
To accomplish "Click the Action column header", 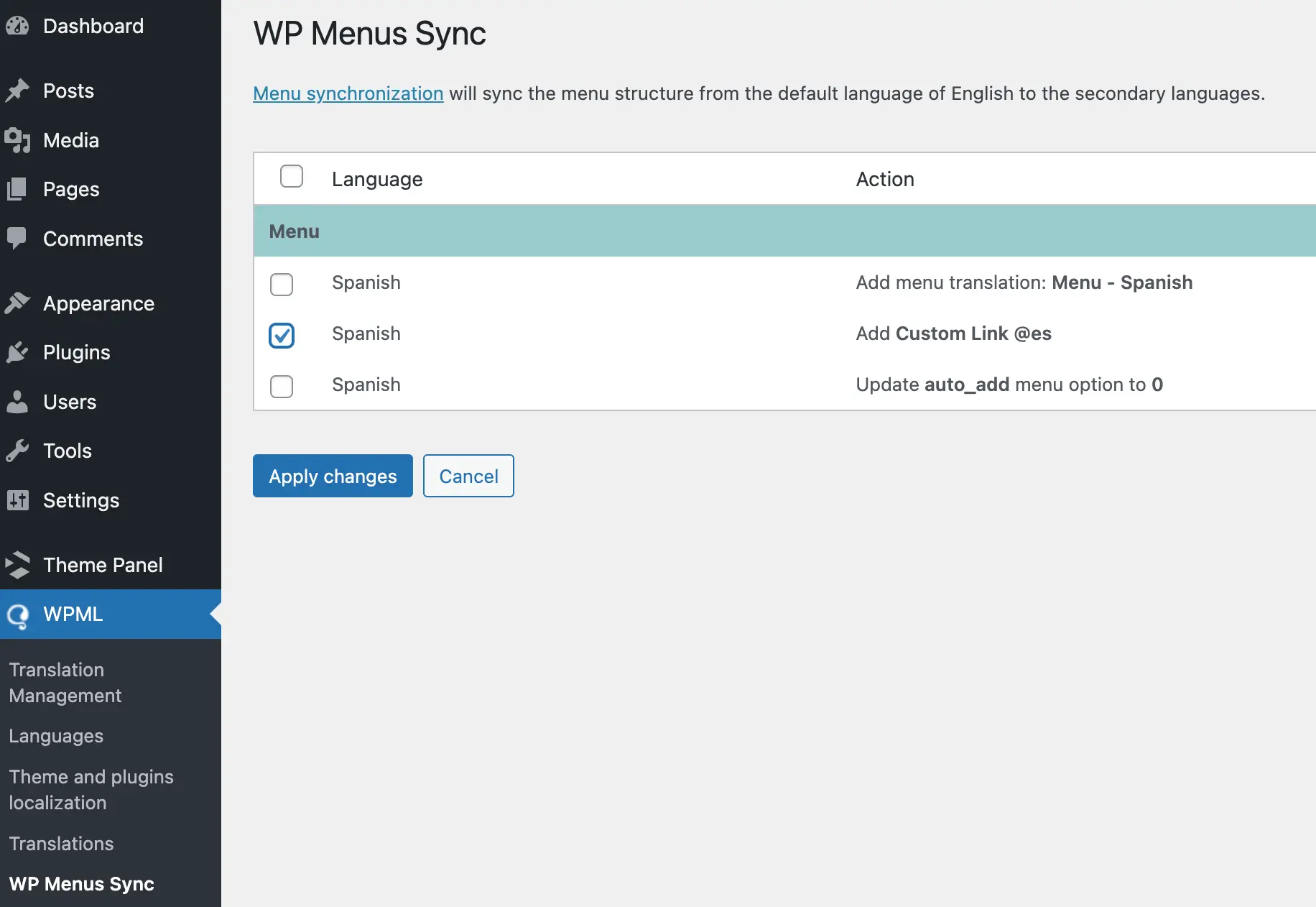I will coord(885,179).
